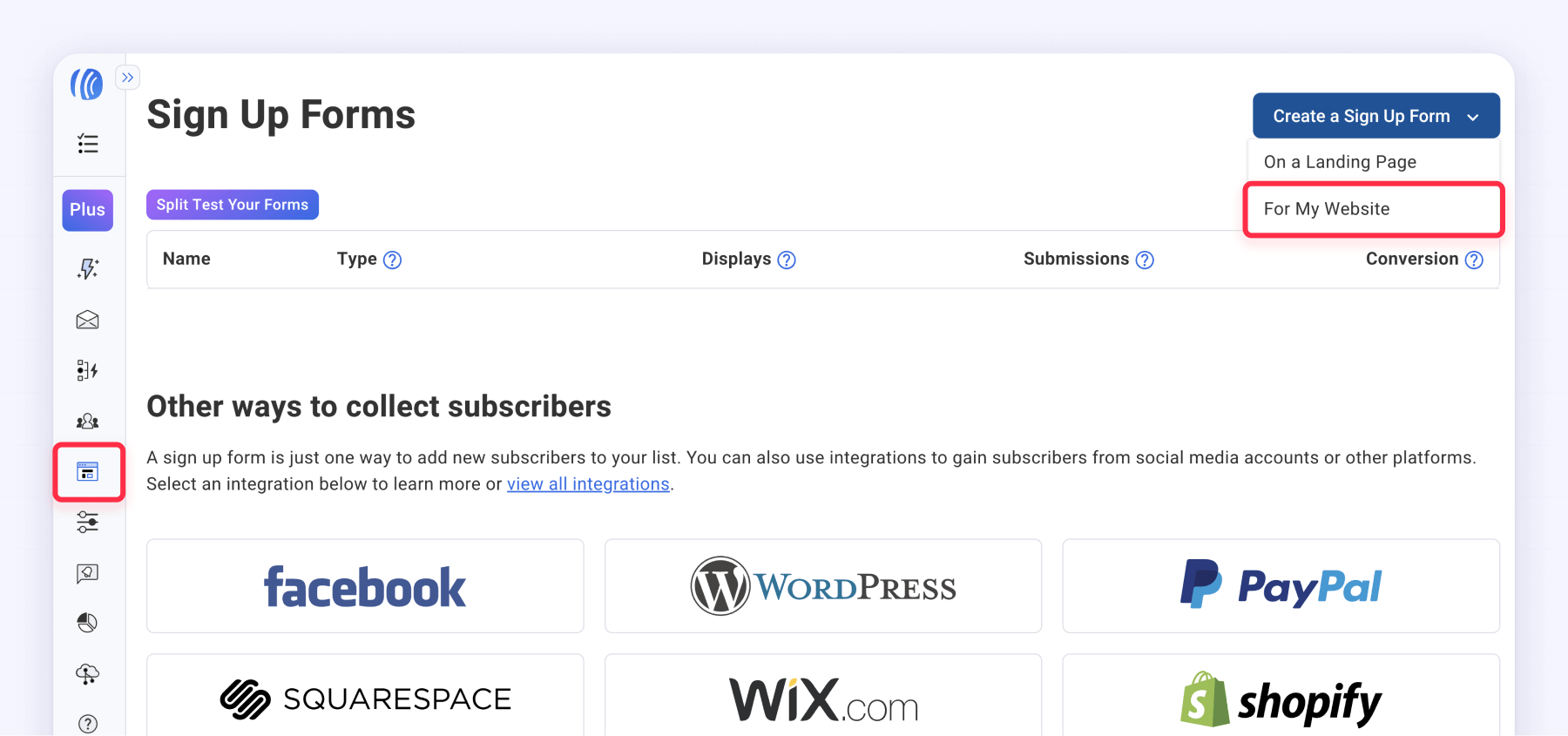1568x736 pixels.
Task: Select the Wix.com integration card
Action: pyautogui.click(x=823, y=696)
